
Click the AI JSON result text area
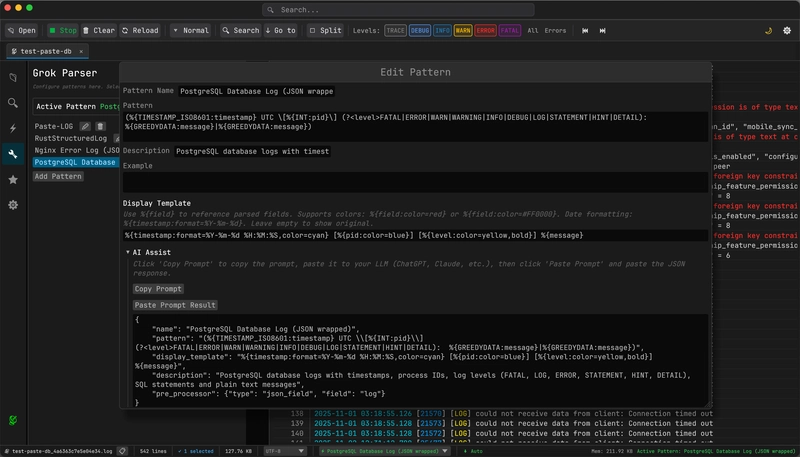[x=421, y=361]
